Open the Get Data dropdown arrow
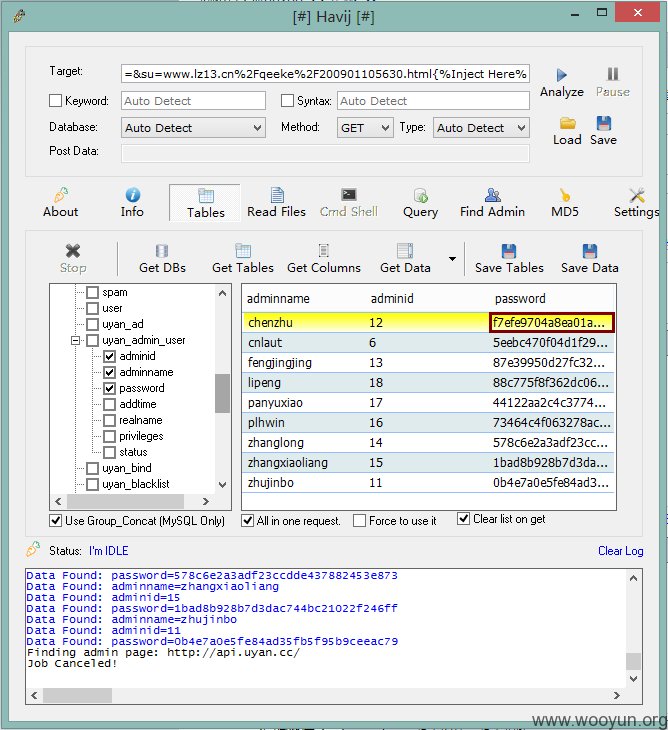668x730 pixels. [452, 259]
